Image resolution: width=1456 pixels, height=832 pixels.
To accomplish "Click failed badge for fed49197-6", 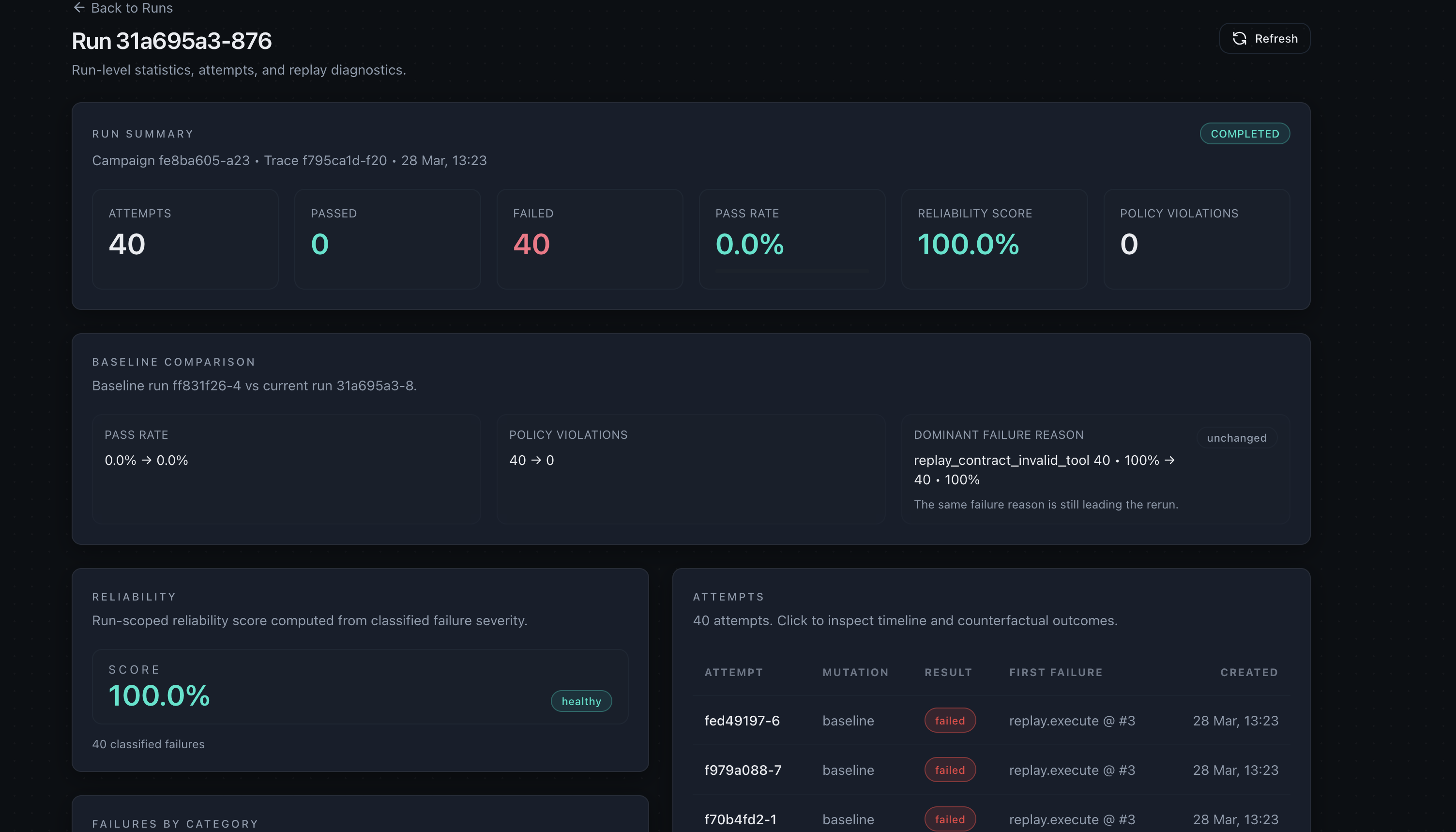I will [x=950, y=721].
